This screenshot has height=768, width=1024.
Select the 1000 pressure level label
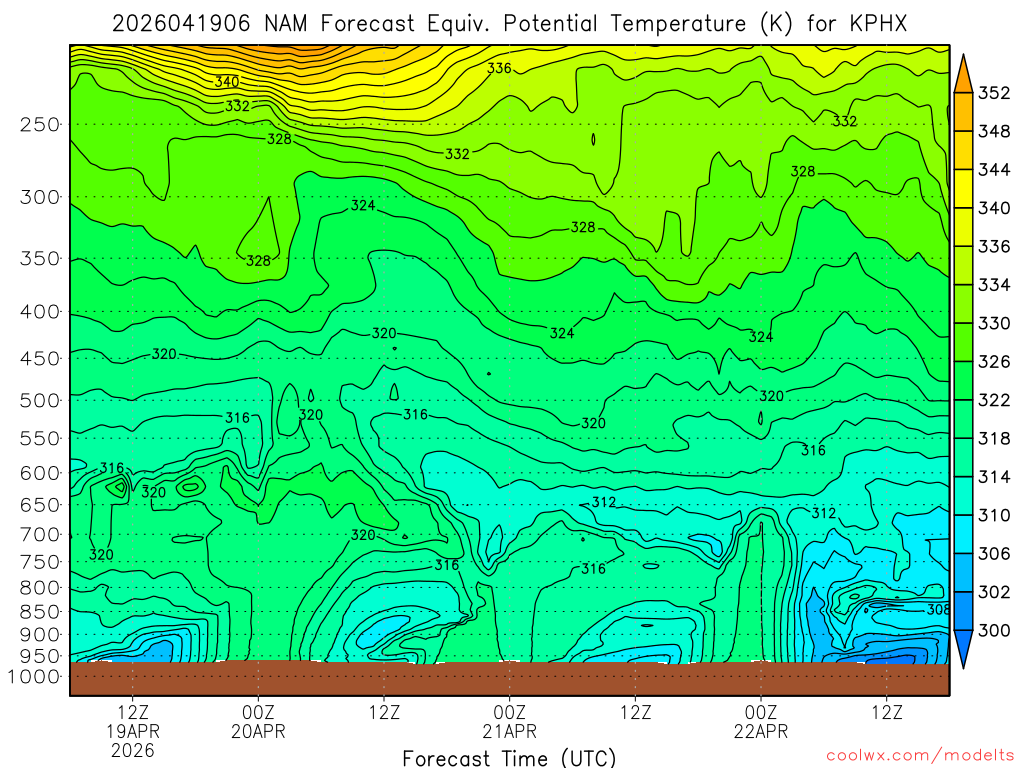tap(33, 677)
